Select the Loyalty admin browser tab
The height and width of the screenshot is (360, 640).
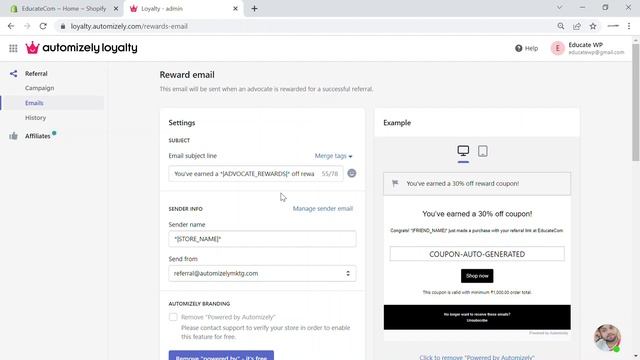tap(184, 9)
